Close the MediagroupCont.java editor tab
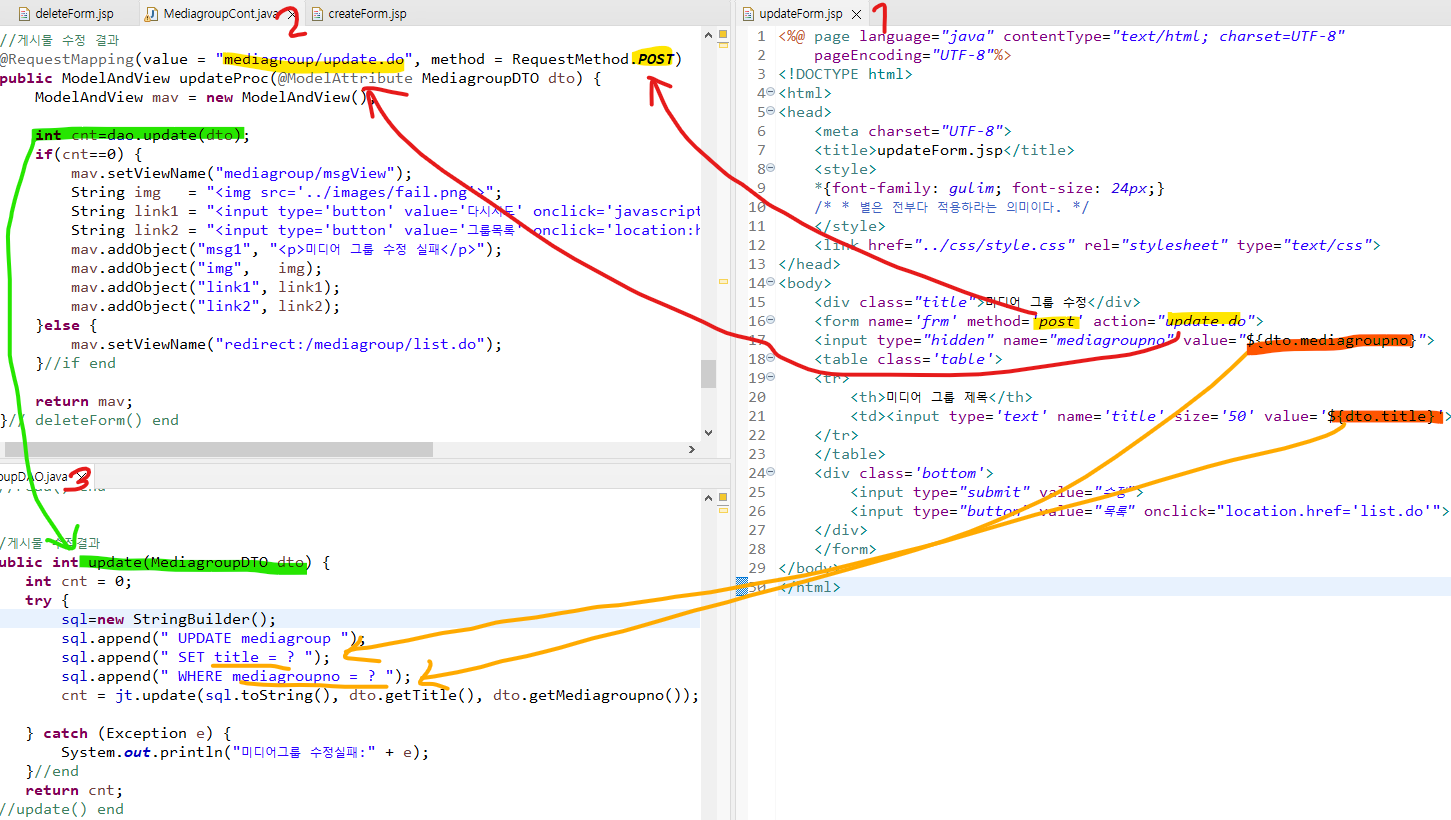Screen dimensions: 1451x820 pos(291,14)
